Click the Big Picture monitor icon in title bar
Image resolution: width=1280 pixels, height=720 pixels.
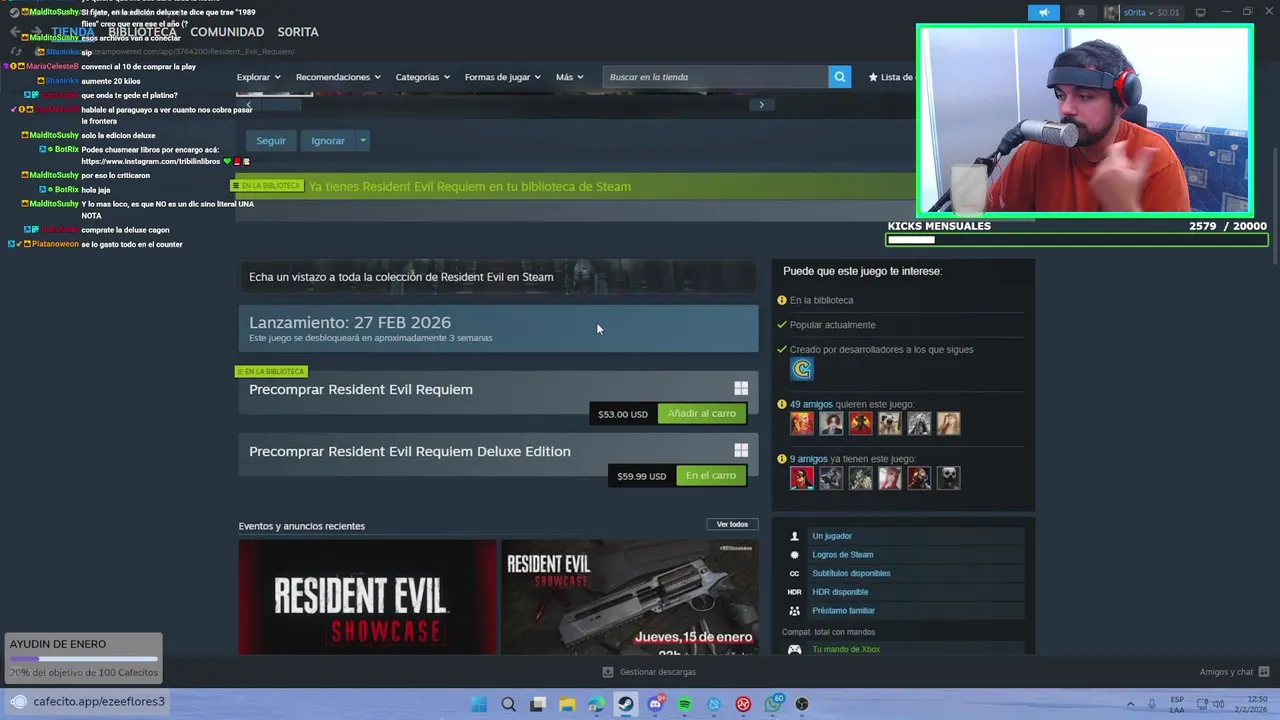tap(1200, 13)
